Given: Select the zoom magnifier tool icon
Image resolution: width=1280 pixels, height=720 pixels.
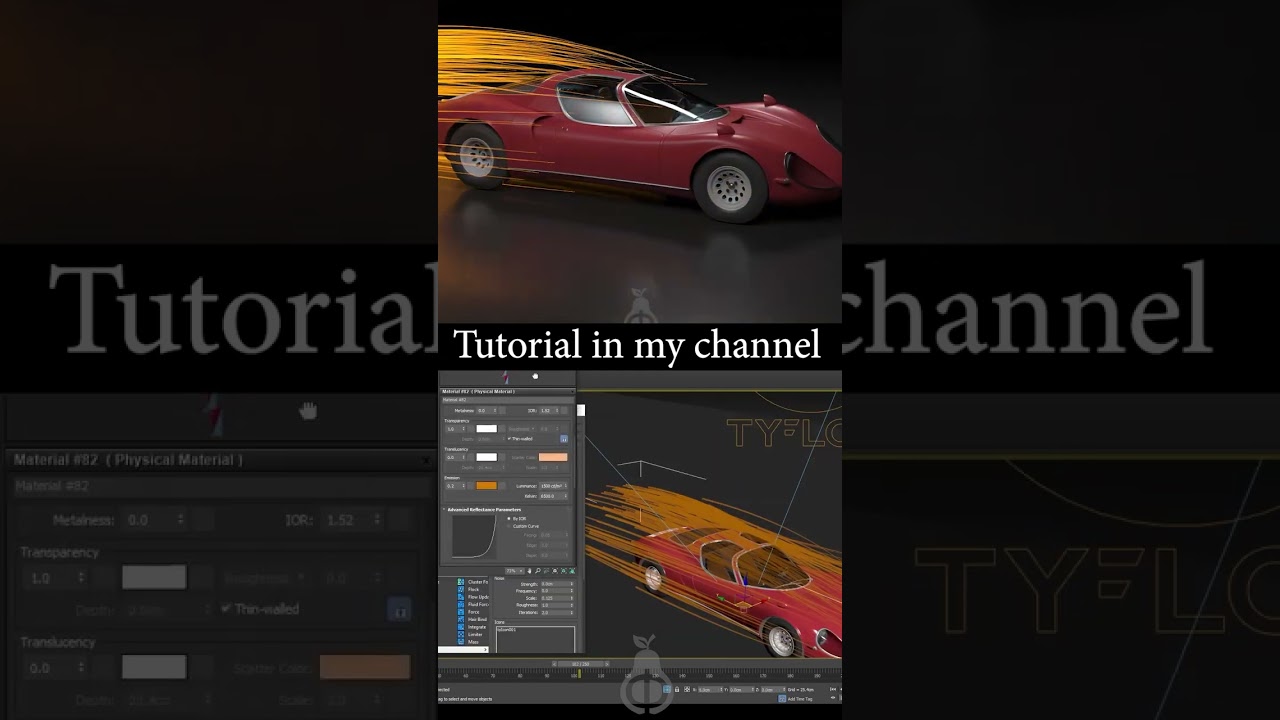Looking at the screenshot, I should point(538,571).
